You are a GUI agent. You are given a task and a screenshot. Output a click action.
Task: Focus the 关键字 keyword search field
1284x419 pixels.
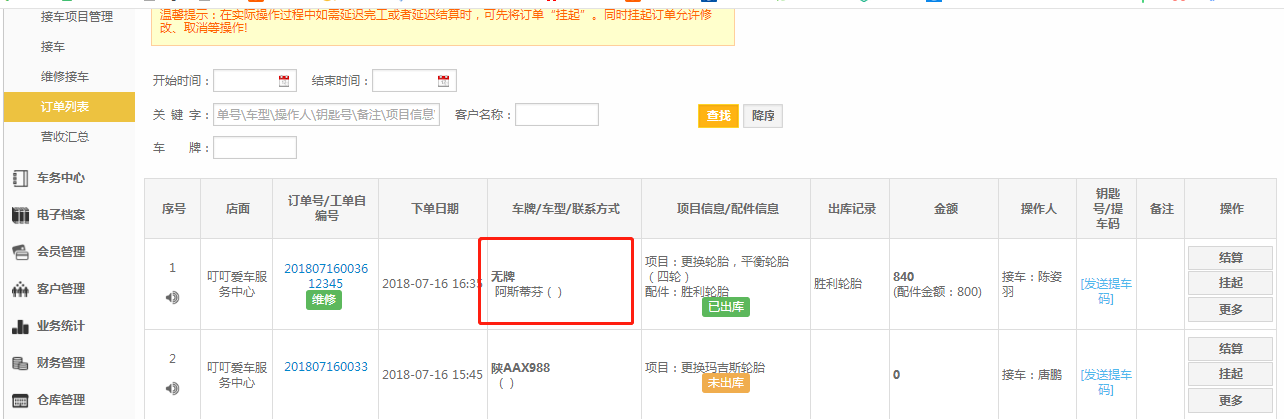point(326,115)
